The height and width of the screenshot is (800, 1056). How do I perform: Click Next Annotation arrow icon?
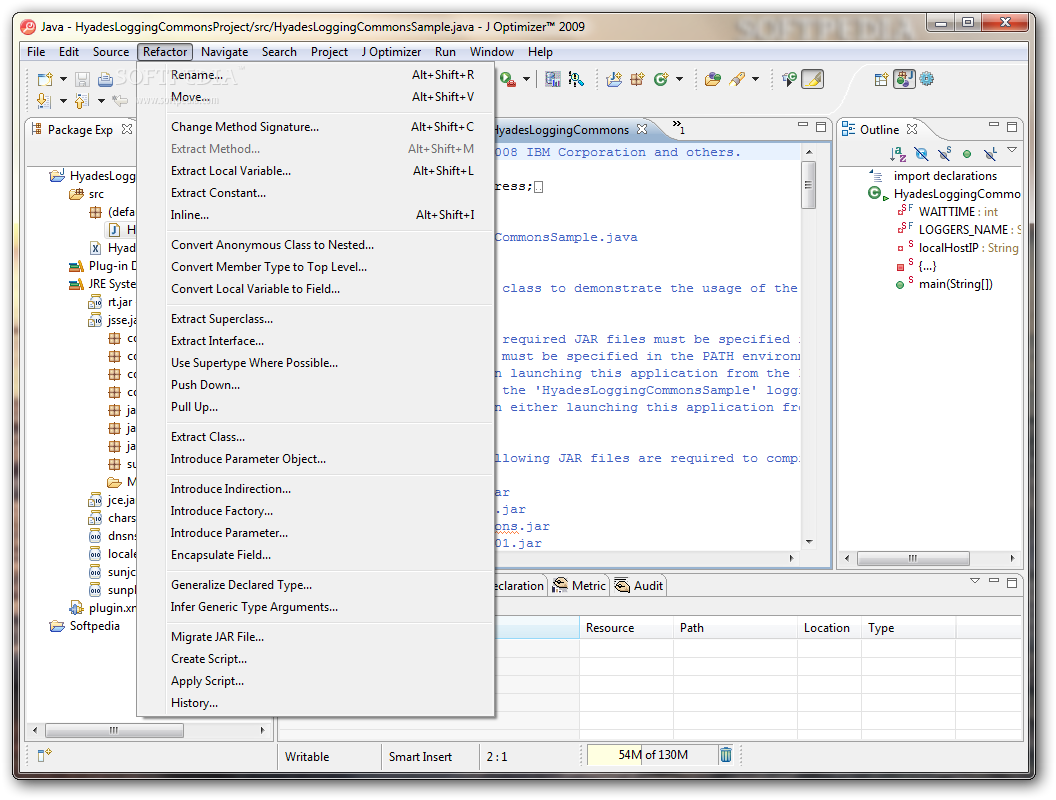tap(44, 101)
